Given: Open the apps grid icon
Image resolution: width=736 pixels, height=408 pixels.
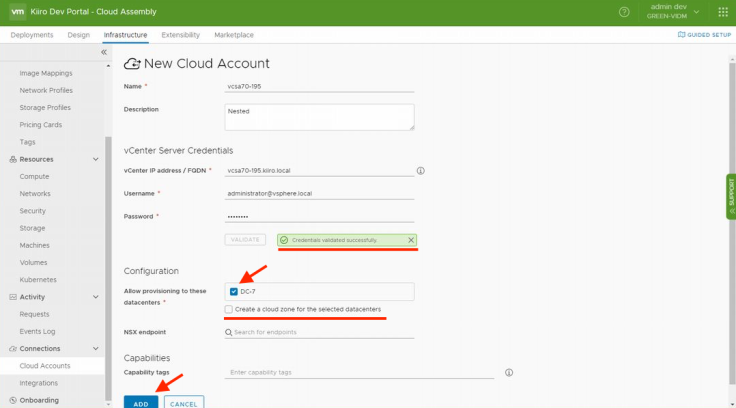Looking at the screenshot, I should coord(723,12).
